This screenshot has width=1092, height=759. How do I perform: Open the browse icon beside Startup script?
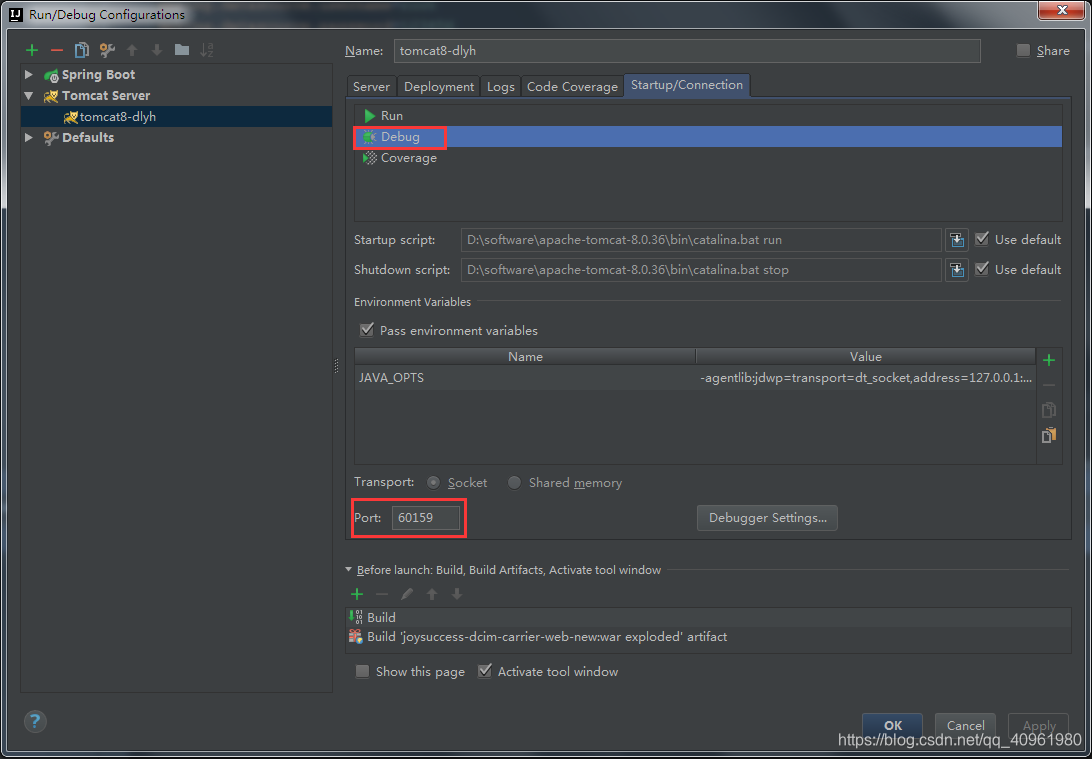pos(957,240)
